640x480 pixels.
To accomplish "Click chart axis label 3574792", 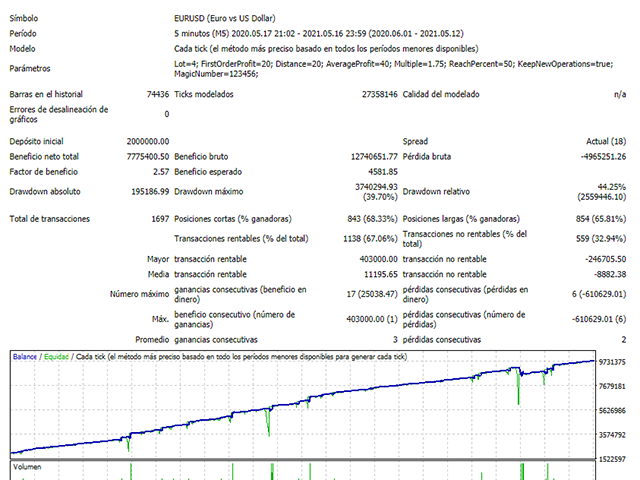I will pyautogui.click(x=612, y=435).
